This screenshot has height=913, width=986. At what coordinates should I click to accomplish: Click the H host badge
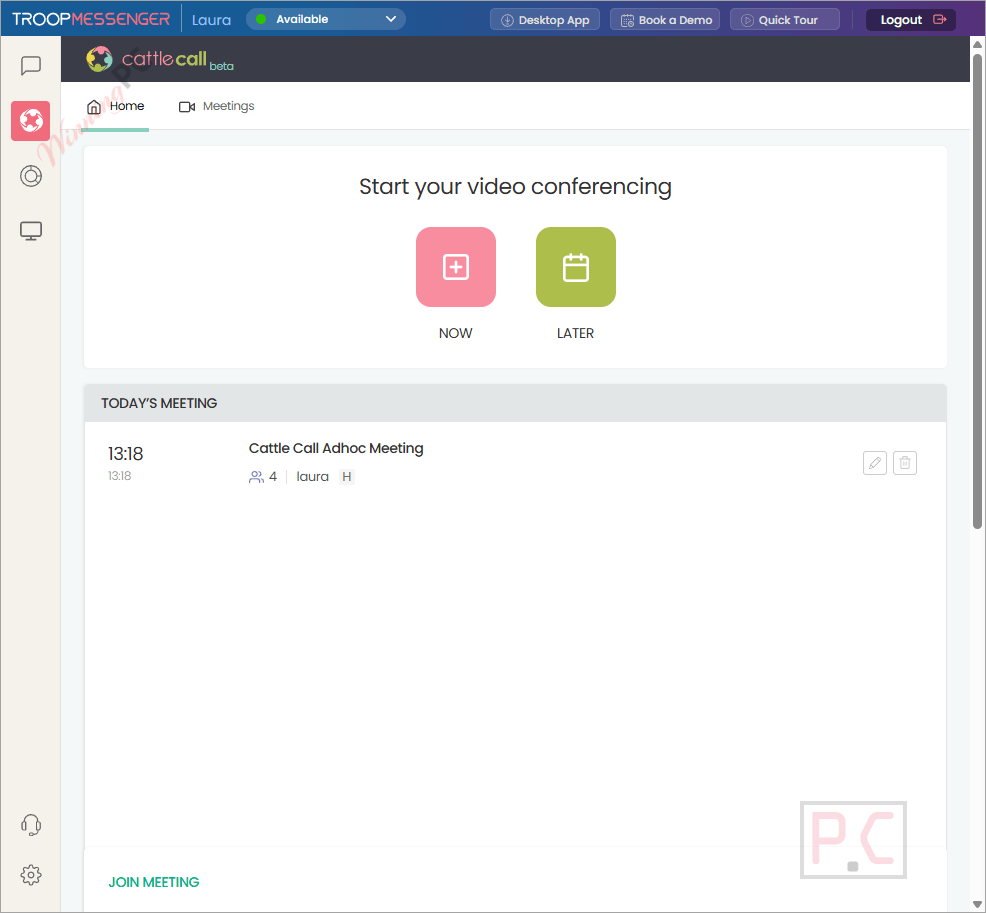pos(346,477)
